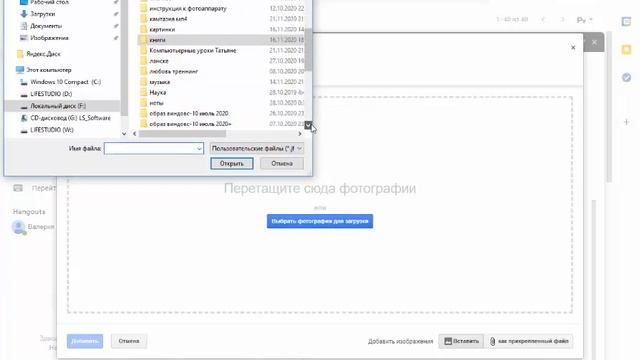Open the Google Calendar side panel icon
640x360 pixels.
click(626, 22)
